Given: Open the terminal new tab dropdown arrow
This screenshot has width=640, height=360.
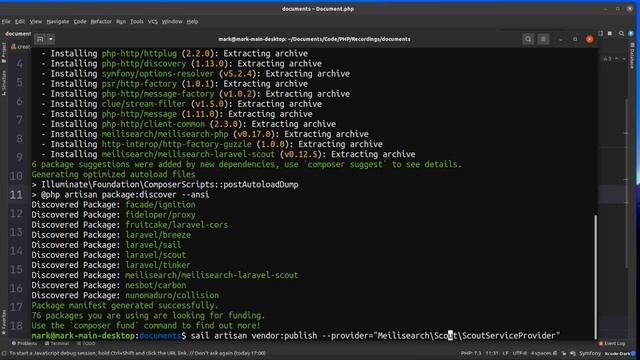Looking at the screenshot, I should click(51, 39).
